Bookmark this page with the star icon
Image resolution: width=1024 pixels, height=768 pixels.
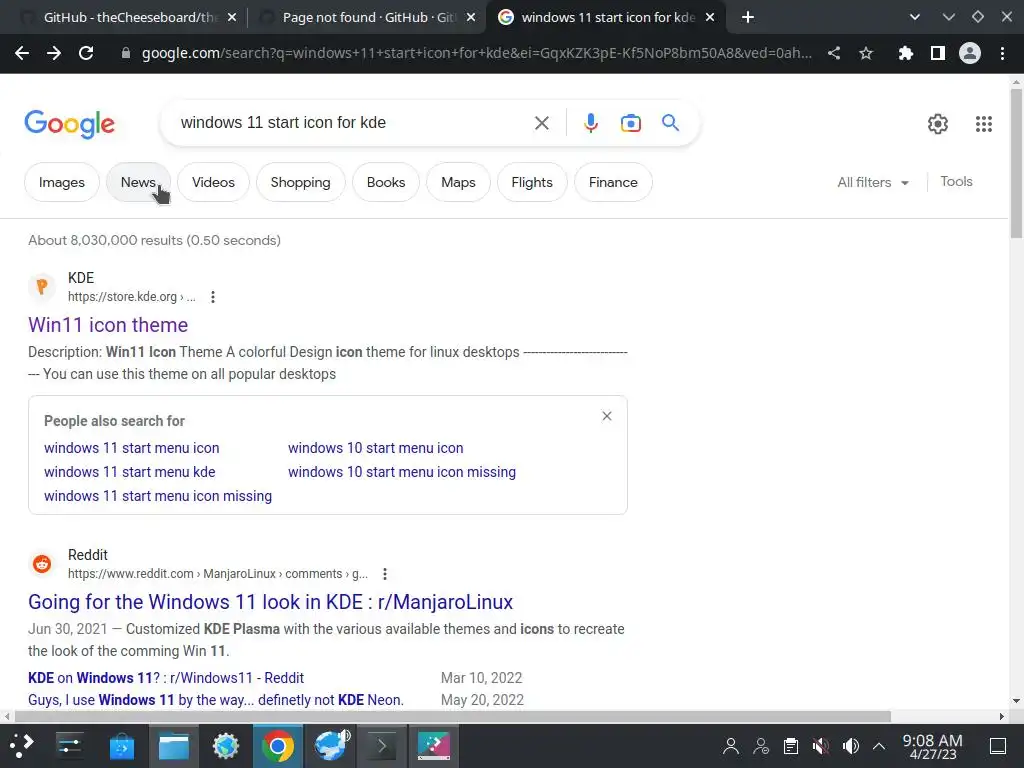(x=866, y=53)
